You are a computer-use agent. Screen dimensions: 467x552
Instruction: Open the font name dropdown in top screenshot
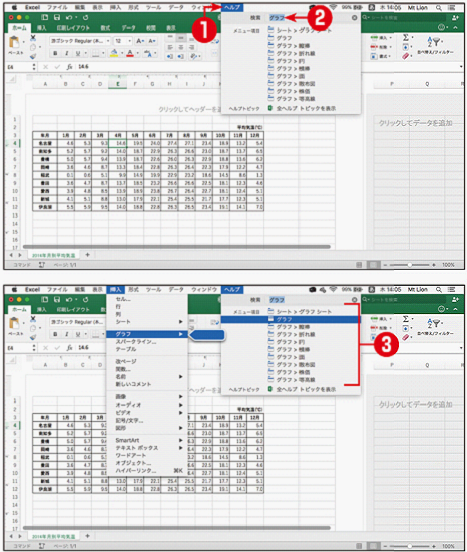pyautogui.click(x=108, y=41)
